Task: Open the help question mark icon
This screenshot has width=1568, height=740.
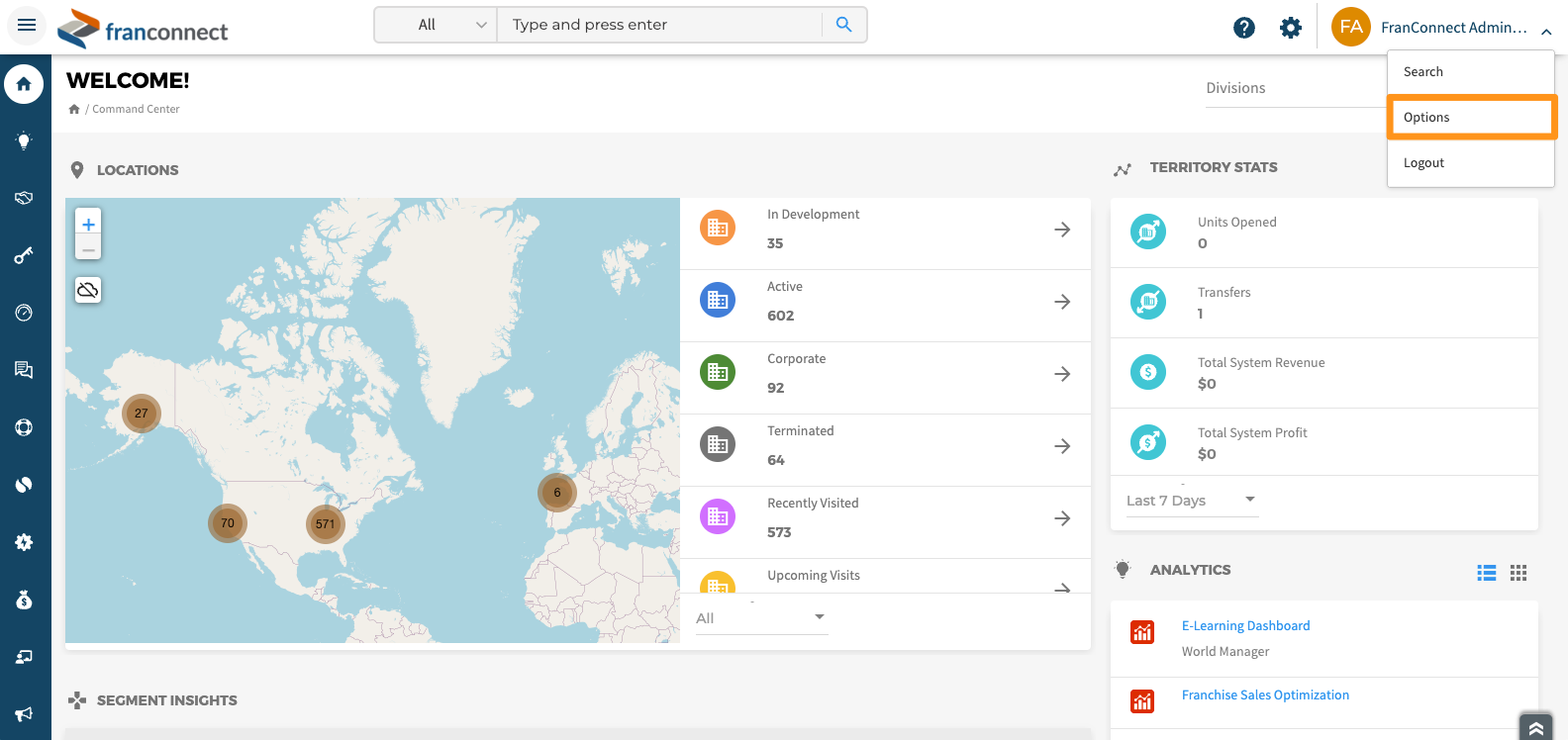Action: pos(1244,28)
